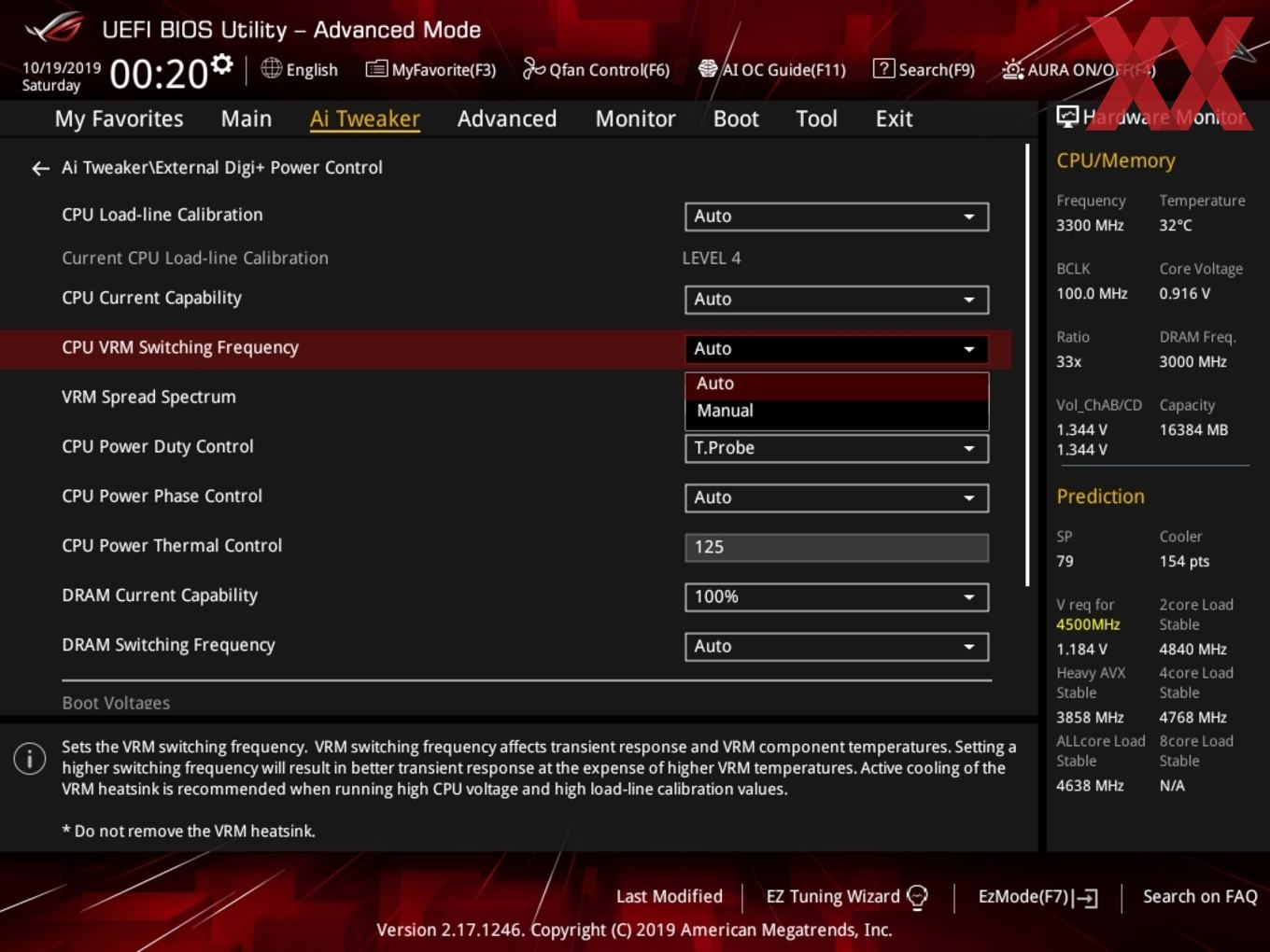Viewport: 1270px width, 952px height.
Task: Select Auto in the open dropdown list
Action: coord(837,384)
